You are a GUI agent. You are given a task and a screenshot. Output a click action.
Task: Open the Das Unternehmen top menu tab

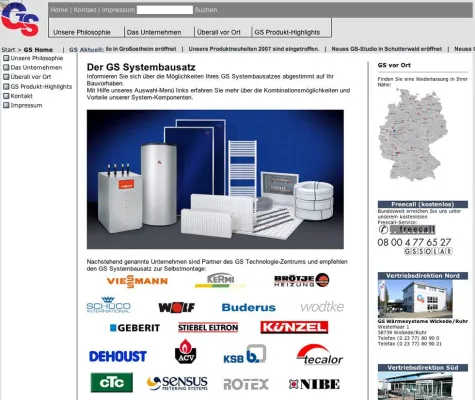click(x=154, y=32)
